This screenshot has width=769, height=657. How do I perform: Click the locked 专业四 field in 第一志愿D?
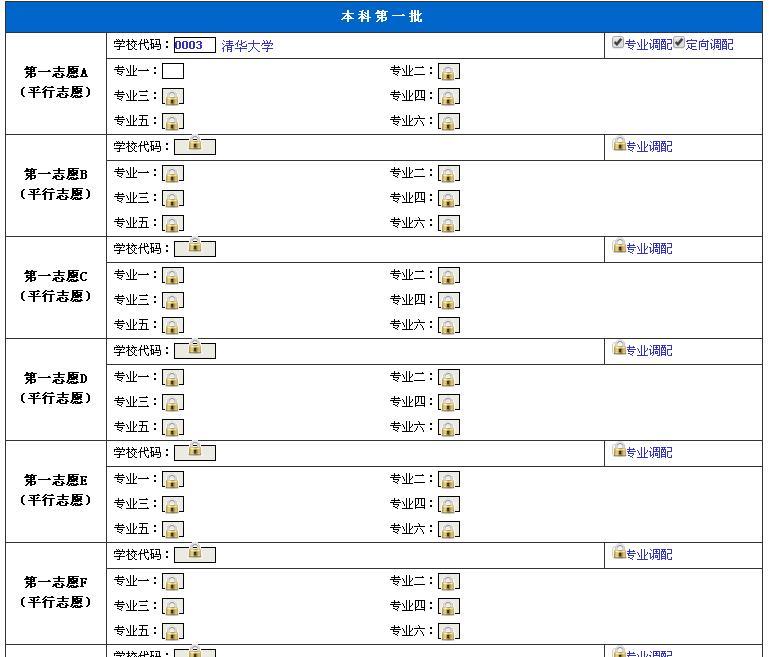[x=449, y=403]
